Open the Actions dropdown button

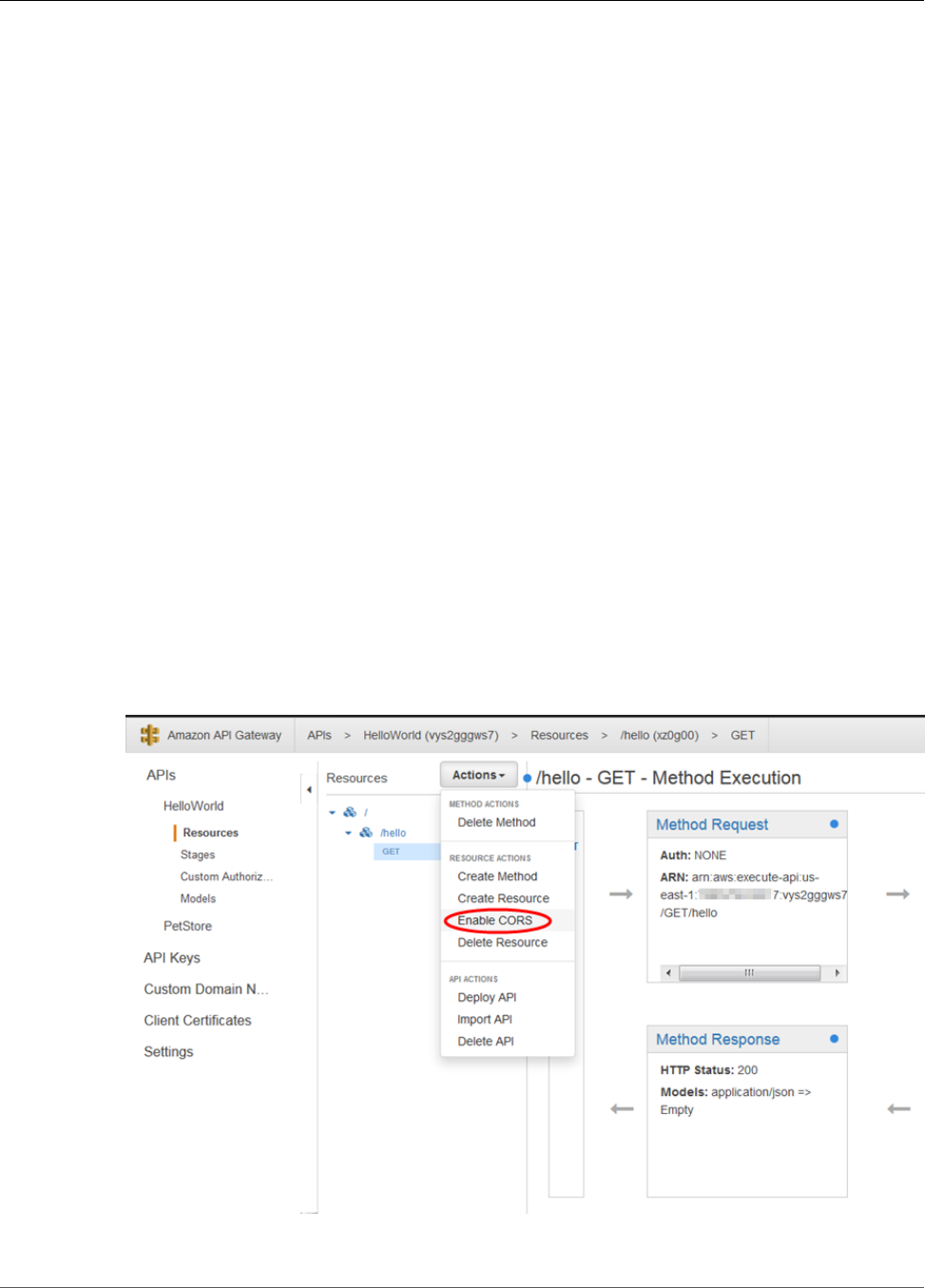479,775
